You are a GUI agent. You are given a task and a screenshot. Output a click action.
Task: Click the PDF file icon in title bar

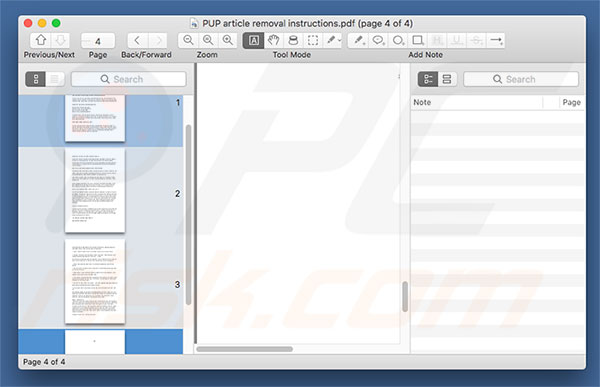point(194,23)
